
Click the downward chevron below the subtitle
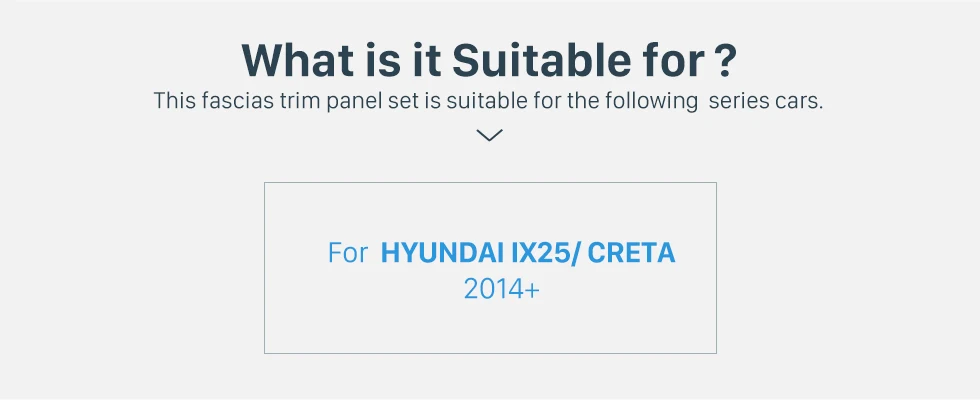point(489,135)
